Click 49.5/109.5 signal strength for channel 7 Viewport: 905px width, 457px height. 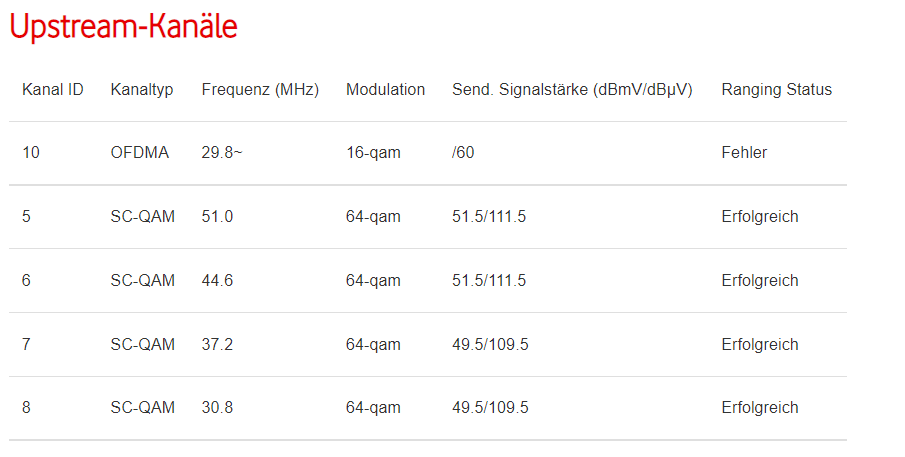point(490,345)
